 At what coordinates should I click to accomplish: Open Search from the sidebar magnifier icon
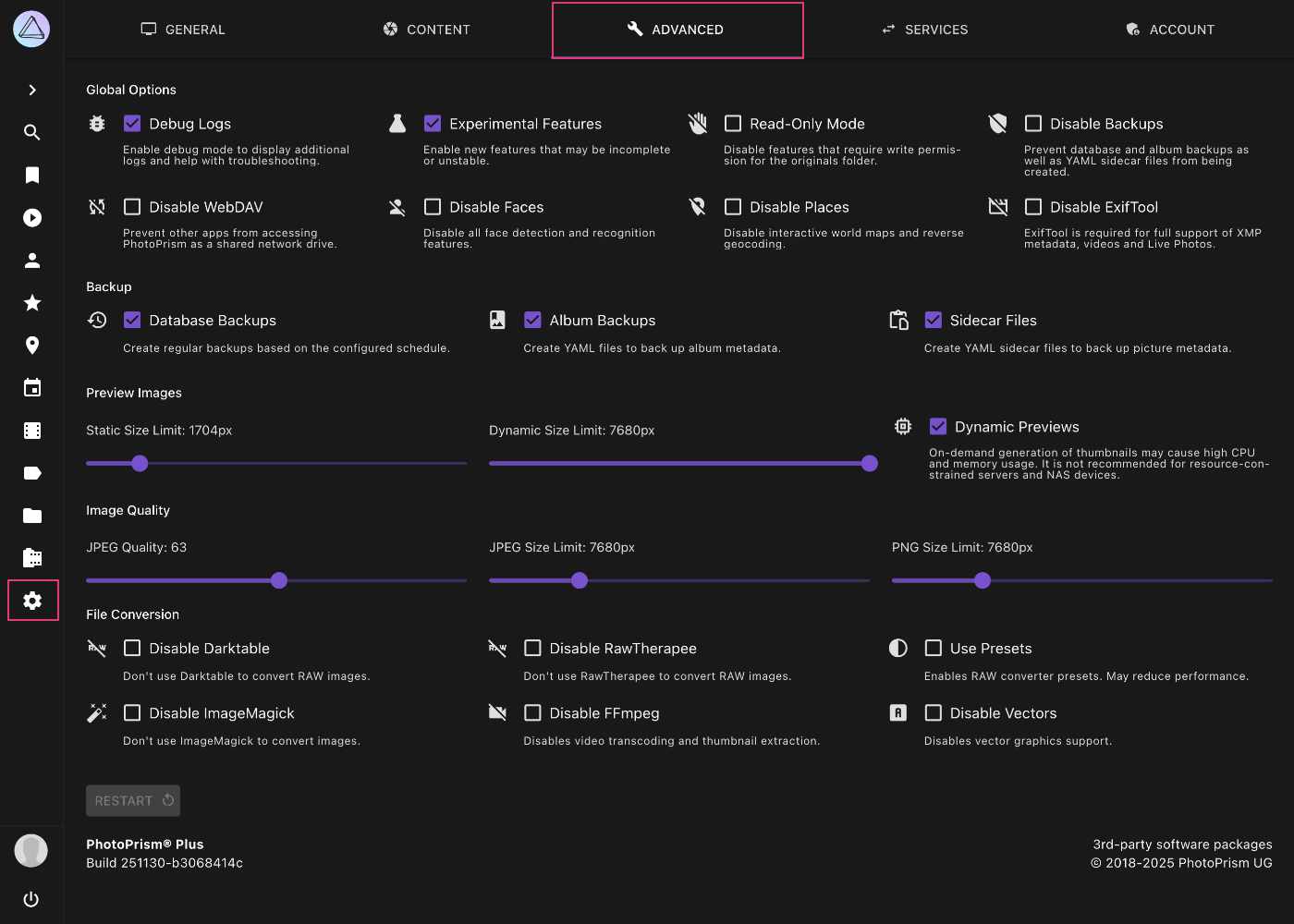[x=32, y=132]
